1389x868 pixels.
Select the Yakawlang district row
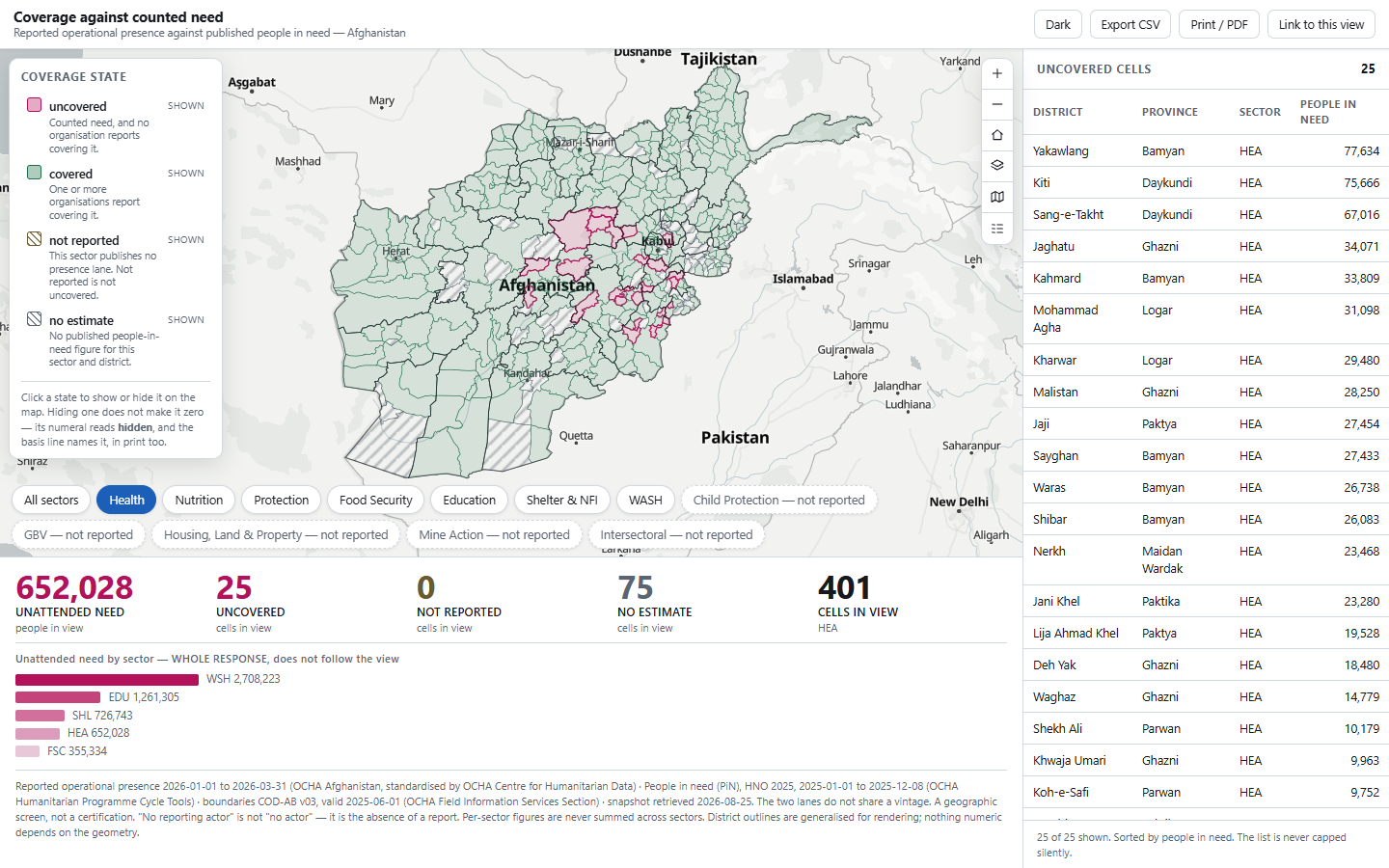click(x=1206, y=150)
